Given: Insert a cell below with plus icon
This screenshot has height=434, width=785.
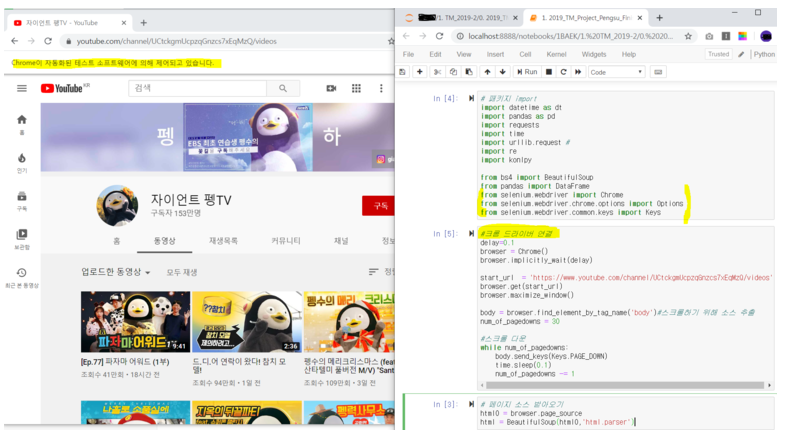Looking at the screenshot, I should [x=420, y=72].
